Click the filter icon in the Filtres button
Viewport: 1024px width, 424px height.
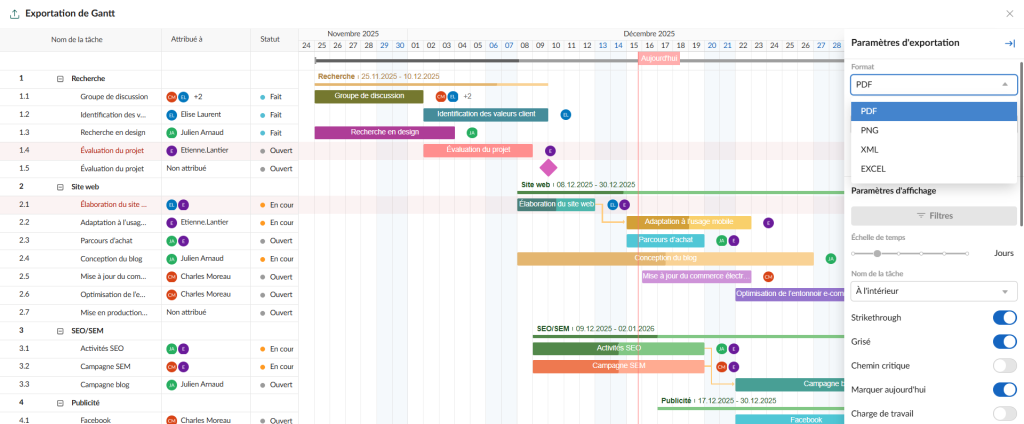point(921,215)
